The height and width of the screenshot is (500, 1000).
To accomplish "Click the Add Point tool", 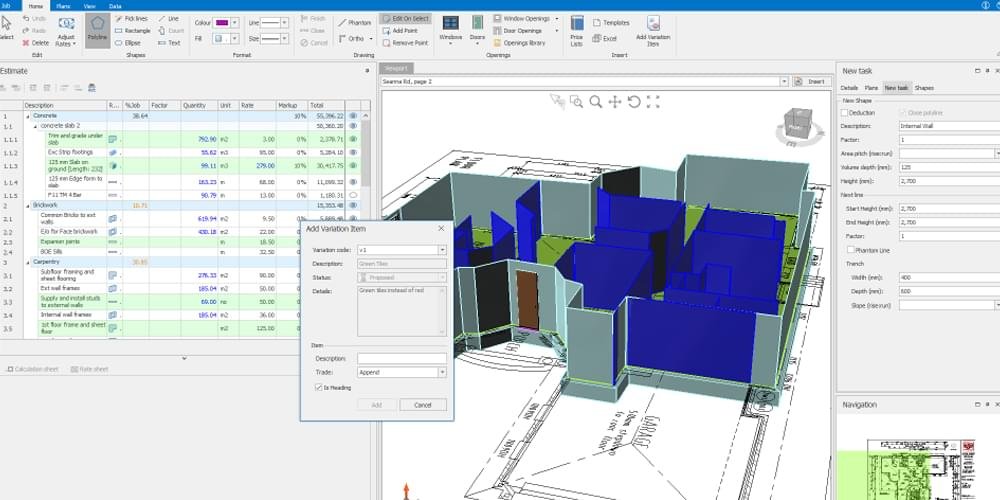I will (401, 31).
